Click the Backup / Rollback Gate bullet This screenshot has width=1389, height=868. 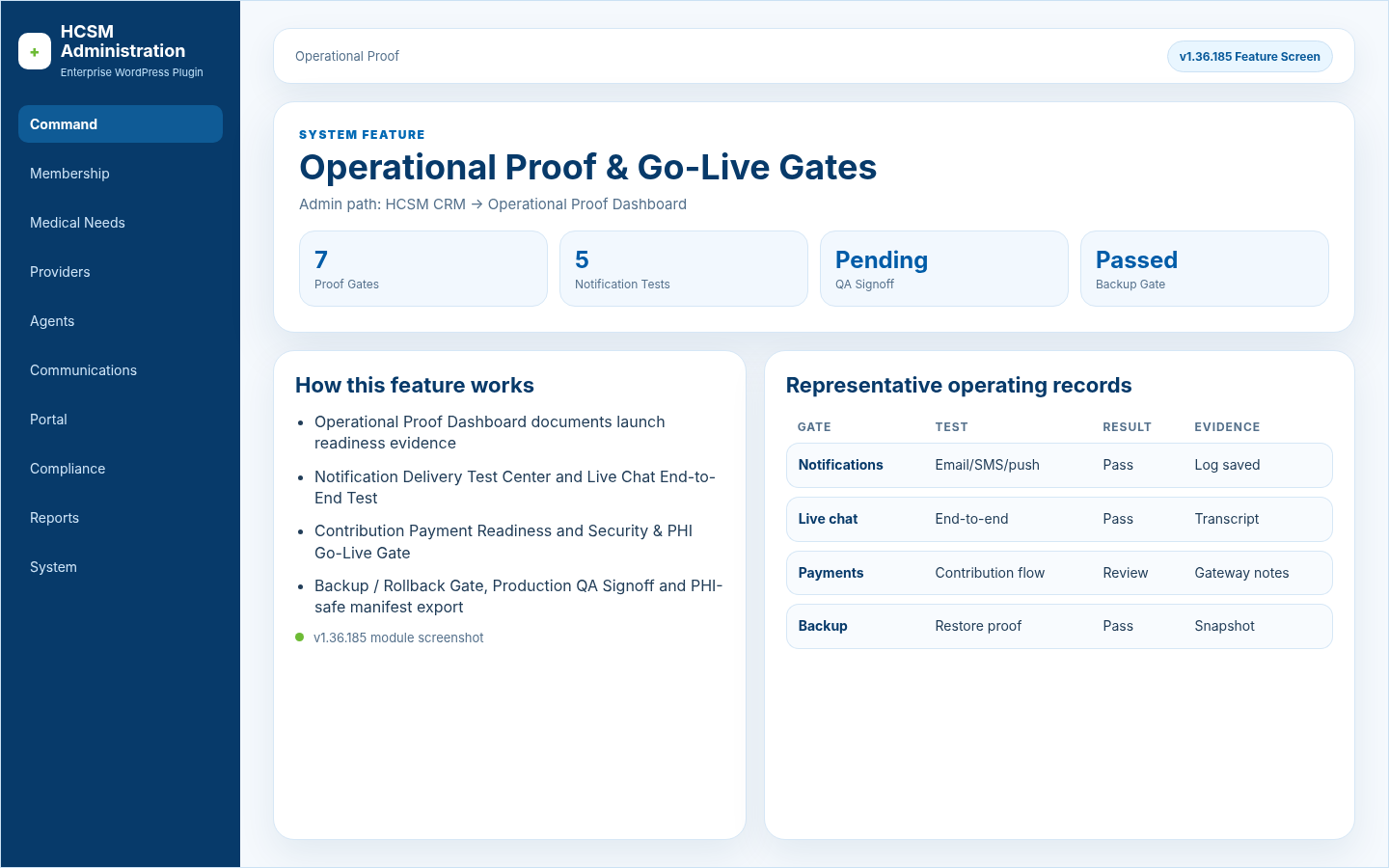tap(518, 596)
